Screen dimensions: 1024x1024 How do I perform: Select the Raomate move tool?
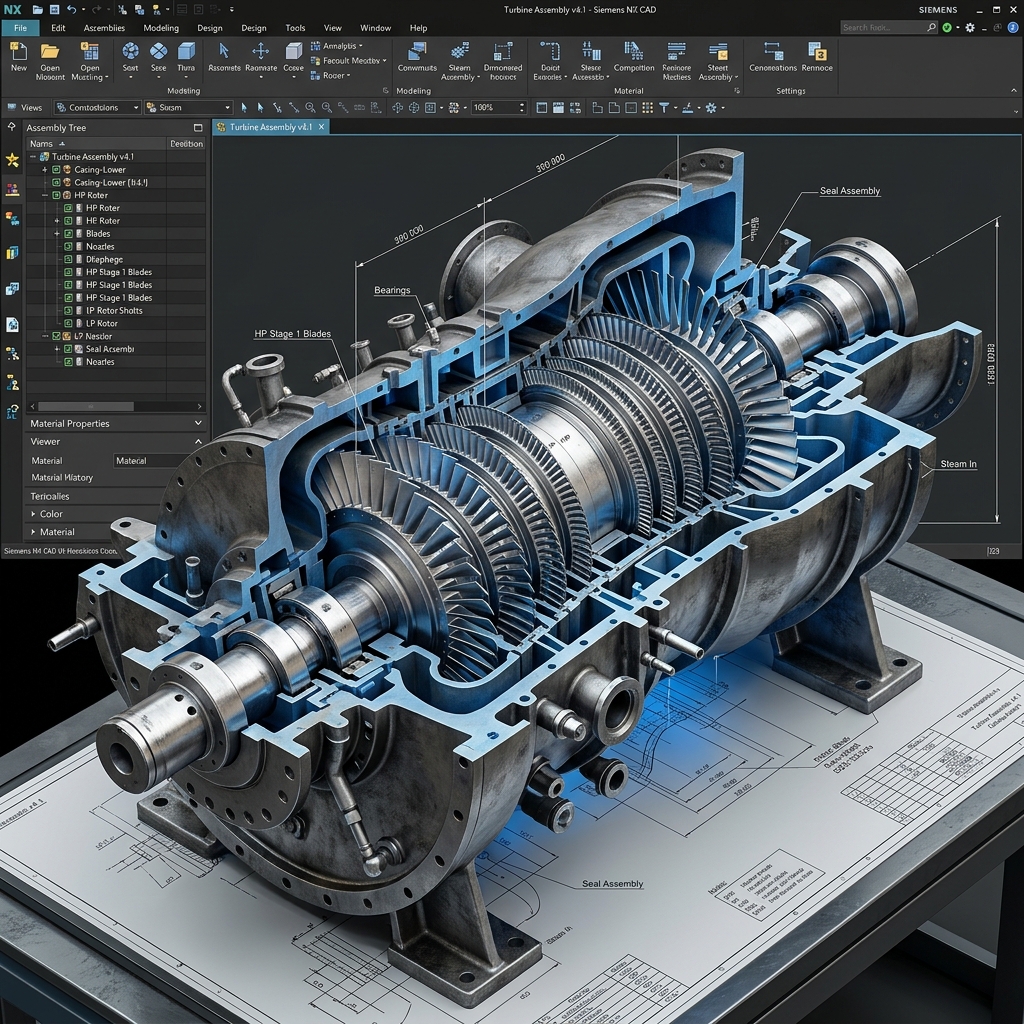(261, 51)
